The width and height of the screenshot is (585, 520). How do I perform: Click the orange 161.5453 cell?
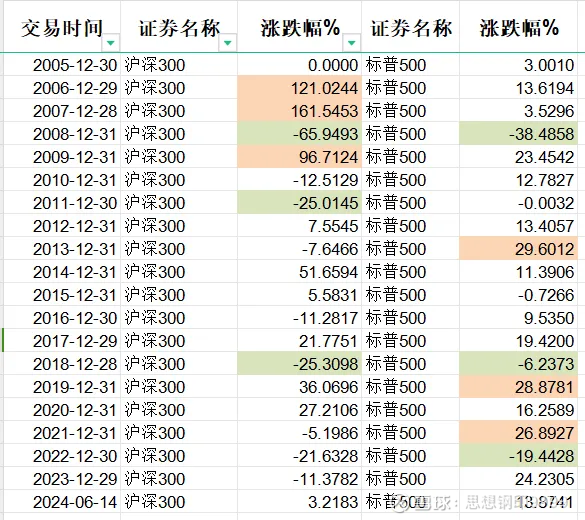tap(299, 111)
